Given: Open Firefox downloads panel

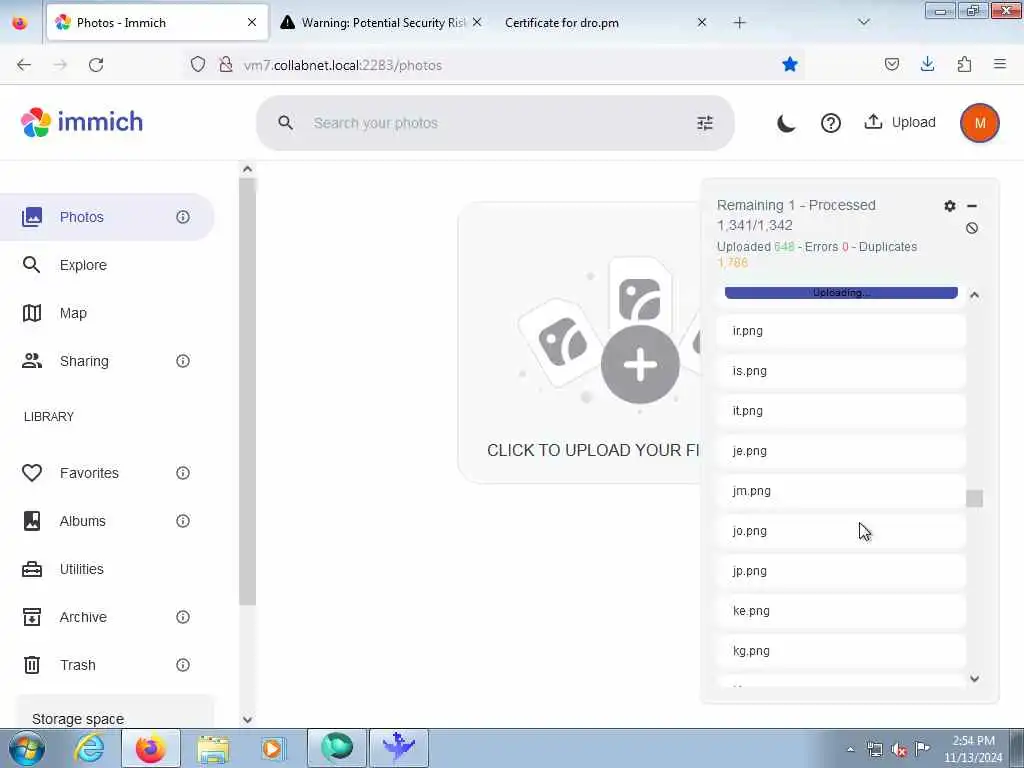Looking at the screenshot, I should pos(927,64).
